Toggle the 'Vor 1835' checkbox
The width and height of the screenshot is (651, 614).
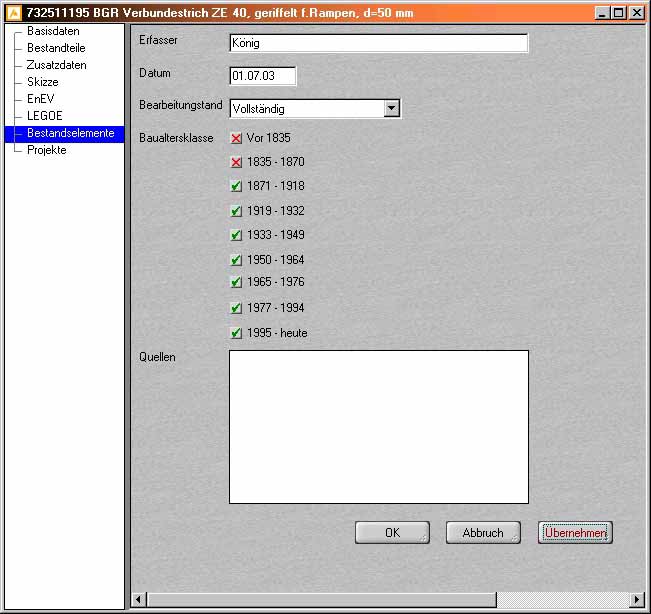[237, 138]
